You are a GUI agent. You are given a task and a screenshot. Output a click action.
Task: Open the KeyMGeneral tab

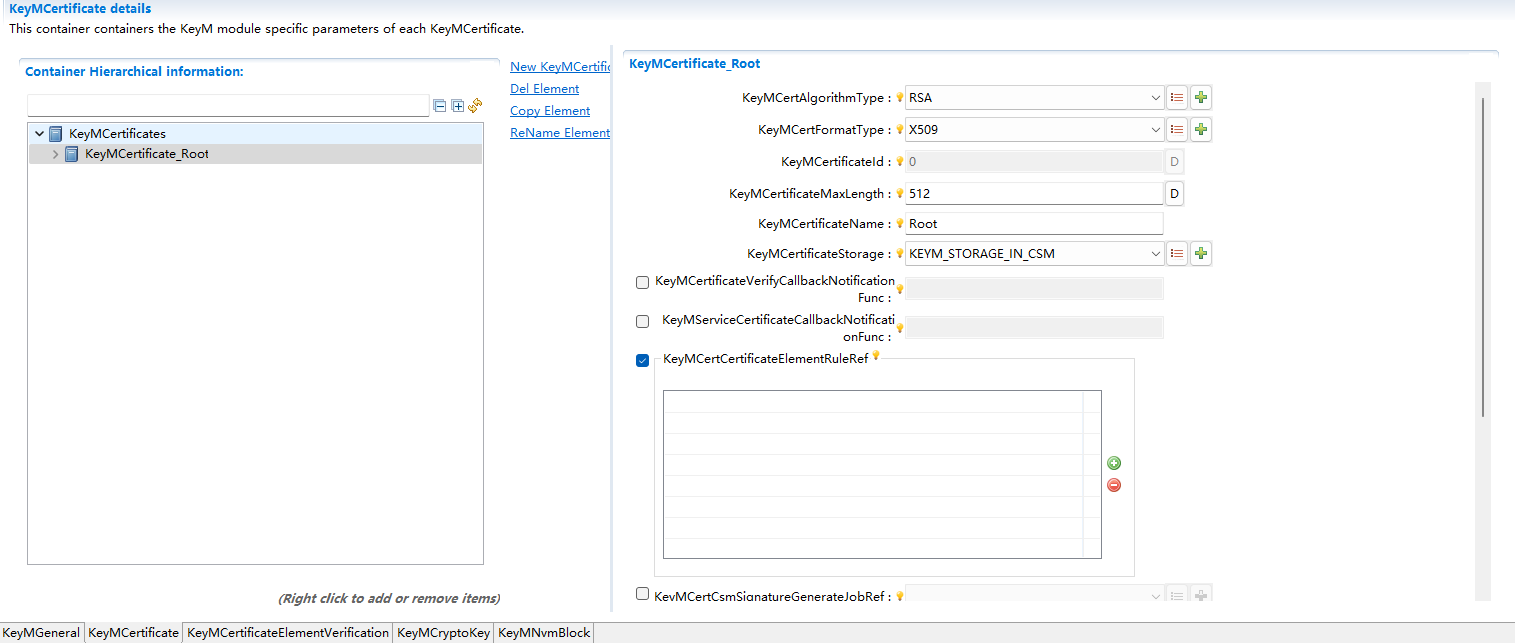click(x=40, y=632)
